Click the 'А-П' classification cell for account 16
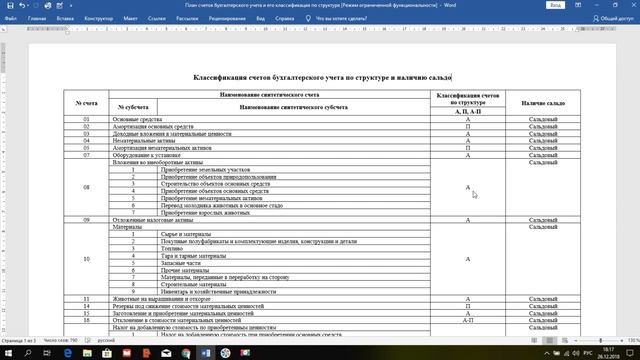This screenshot has height=360, width=640. point(468,320)
